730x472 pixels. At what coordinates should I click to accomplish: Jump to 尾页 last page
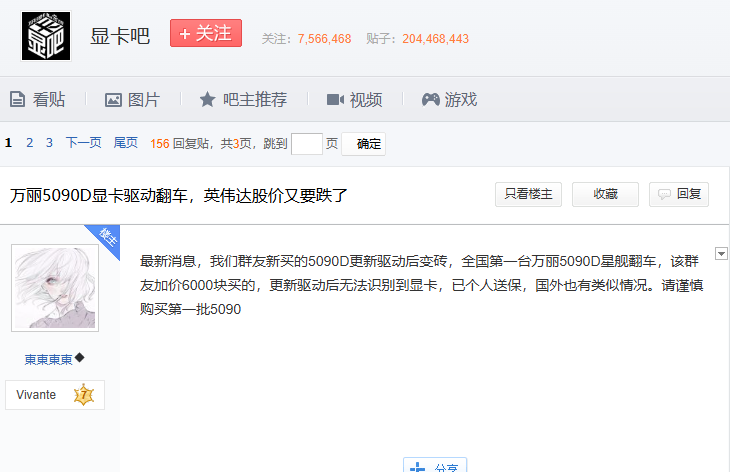tap(126, 143)
